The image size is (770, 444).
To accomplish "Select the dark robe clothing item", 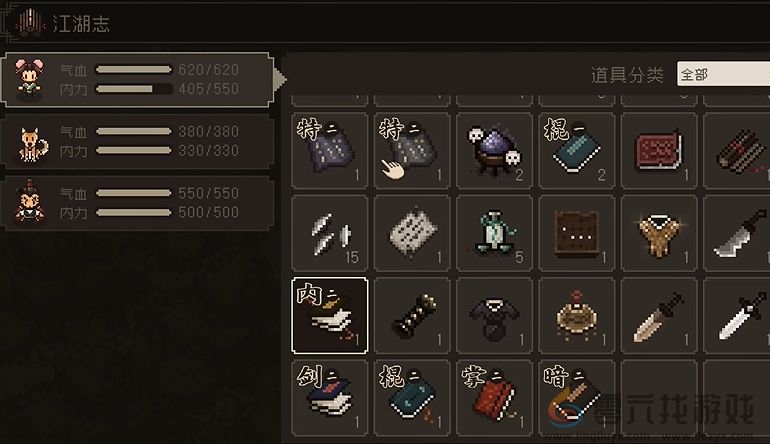I will click(x=494, y=315).
